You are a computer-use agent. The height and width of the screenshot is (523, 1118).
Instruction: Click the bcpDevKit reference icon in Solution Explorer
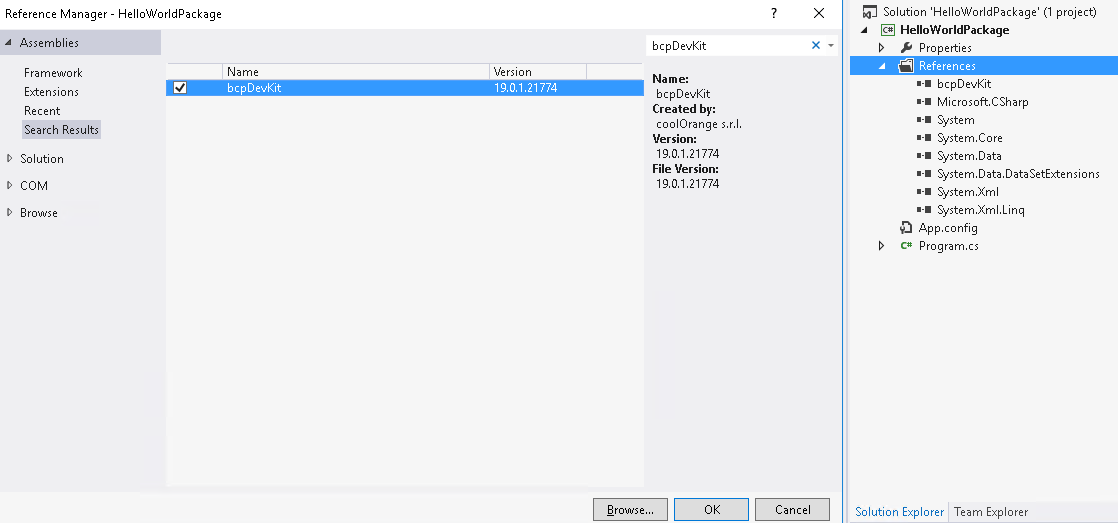(924, 84)
